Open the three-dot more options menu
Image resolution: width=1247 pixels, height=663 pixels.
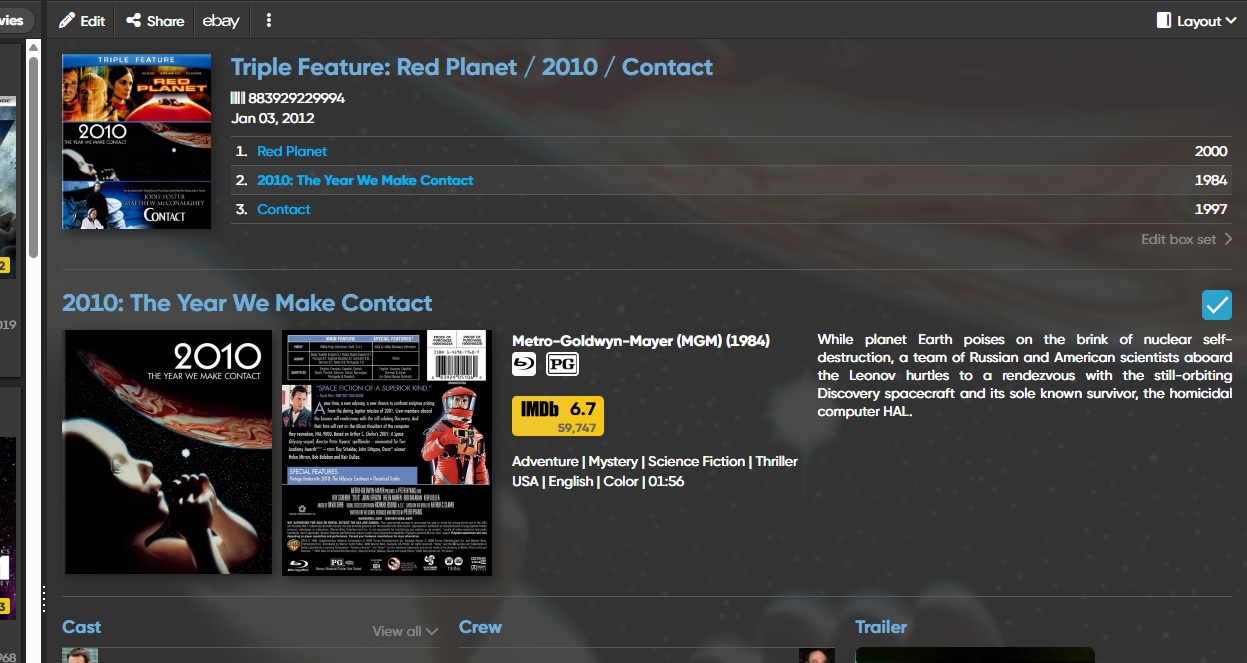pyautogui.click(x=269, y=21)
